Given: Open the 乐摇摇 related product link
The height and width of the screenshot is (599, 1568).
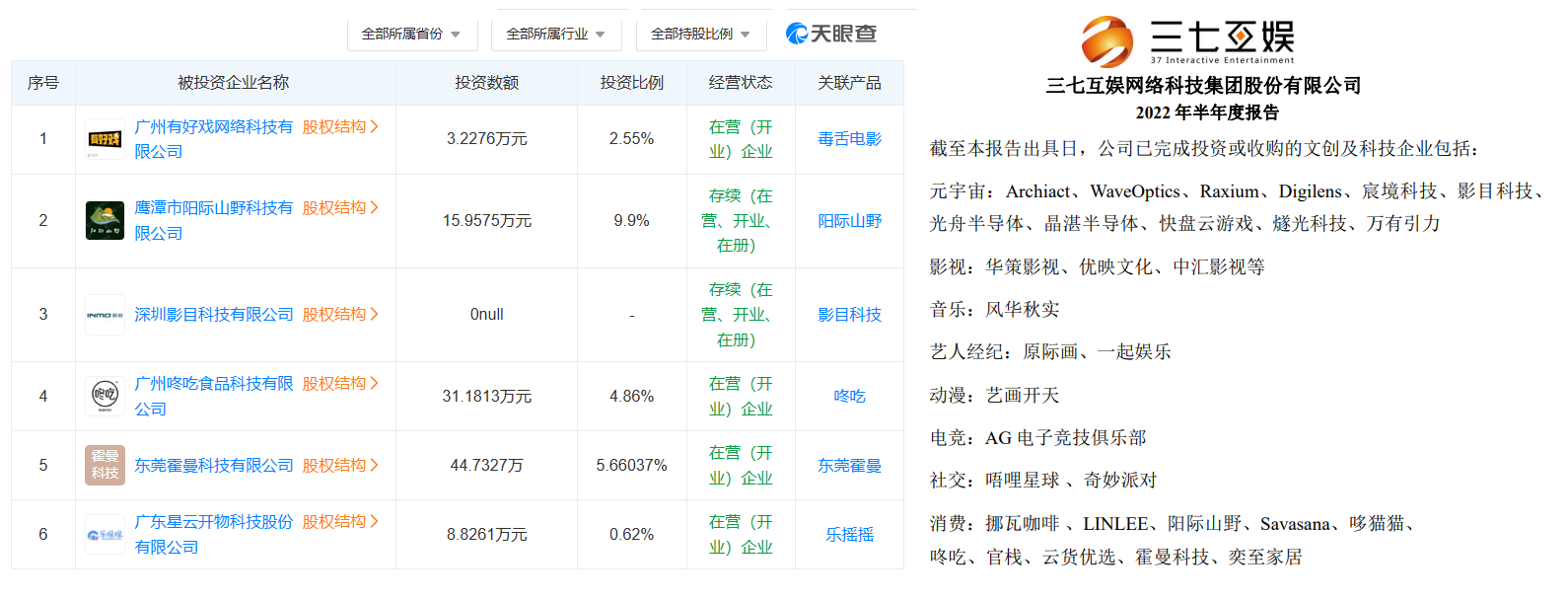Looking at the screenshot, I should click(x=849, y=534).
